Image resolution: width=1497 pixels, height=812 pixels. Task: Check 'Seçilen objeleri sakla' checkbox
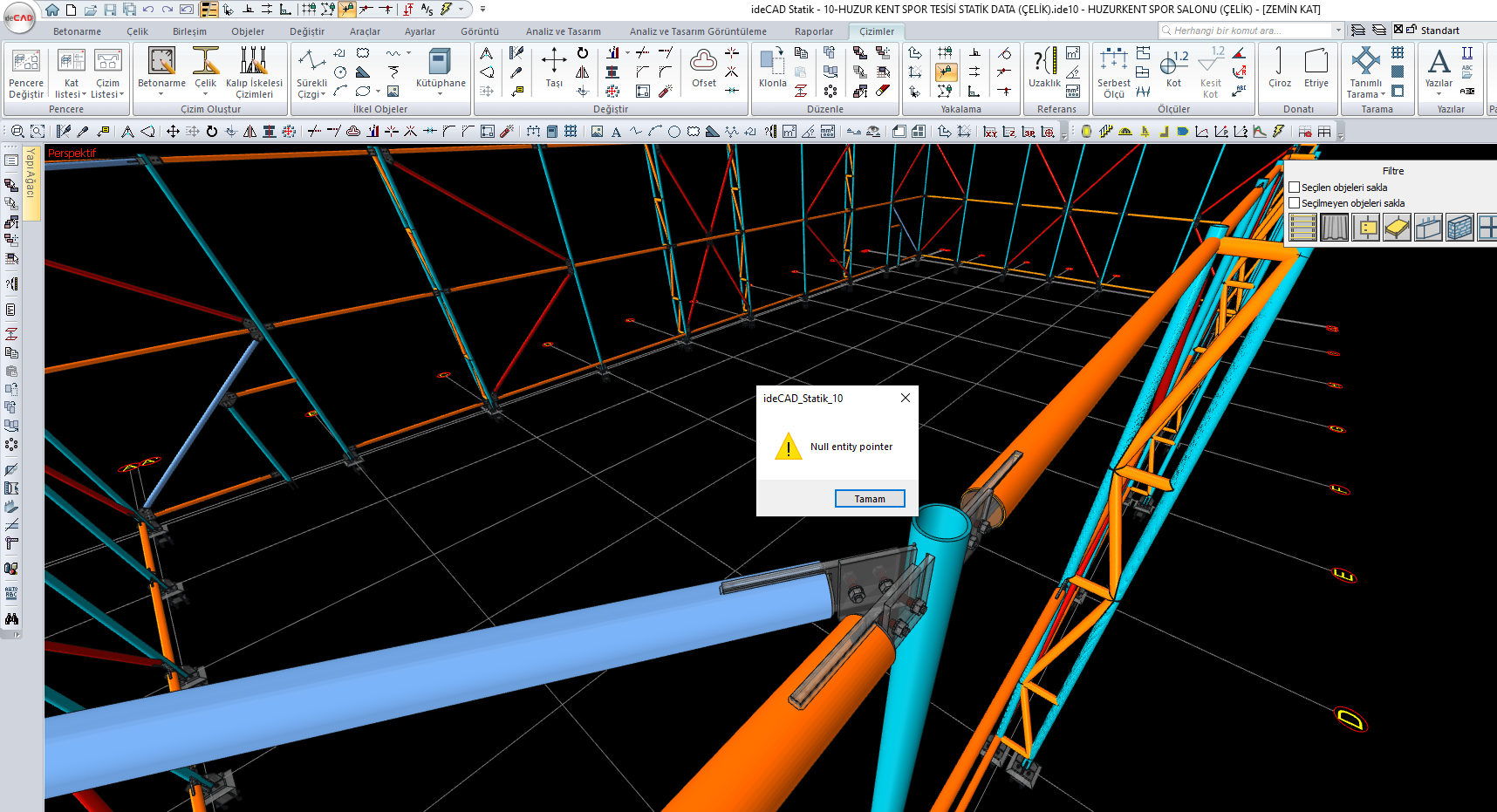[1295, 188]
